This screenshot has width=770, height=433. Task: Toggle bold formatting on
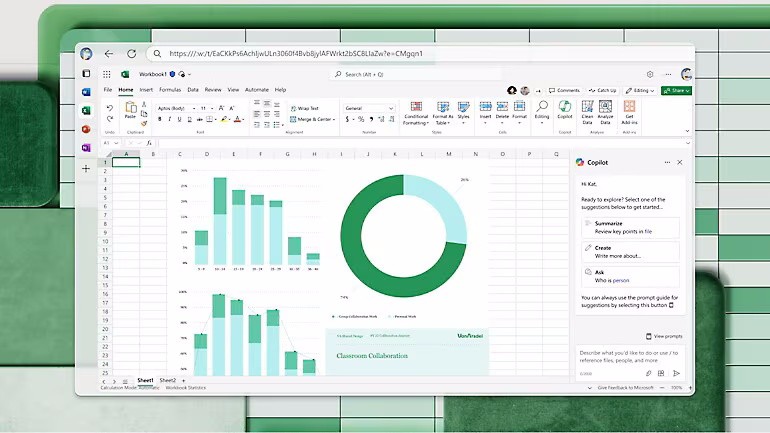159,119
